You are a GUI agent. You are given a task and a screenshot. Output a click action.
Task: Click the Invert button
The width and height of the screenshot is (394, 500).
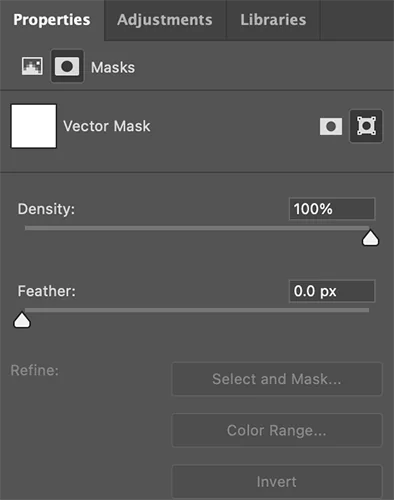pyautogui.click(x=277, y=482)
